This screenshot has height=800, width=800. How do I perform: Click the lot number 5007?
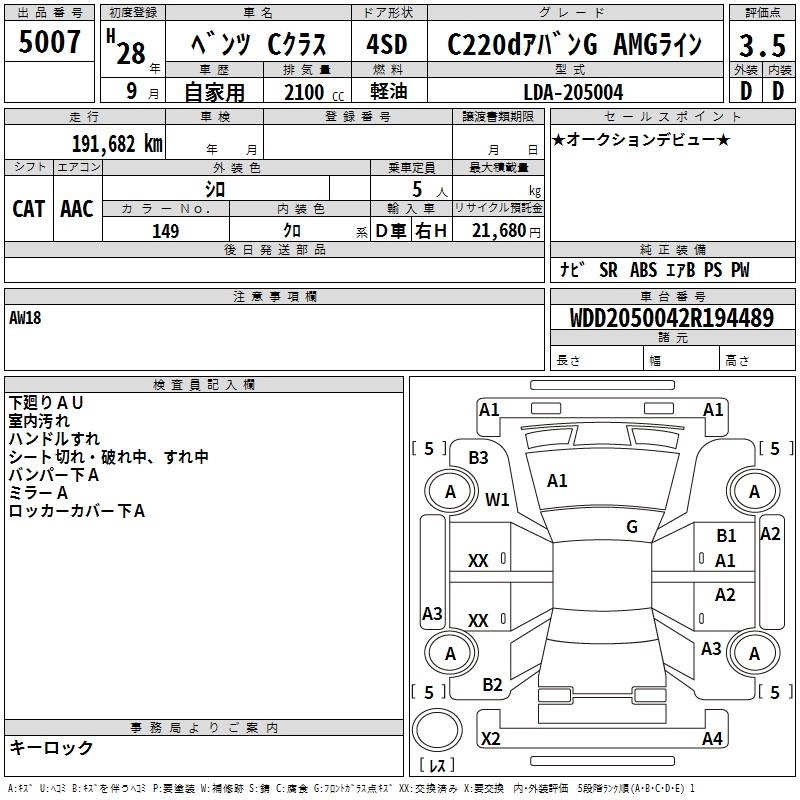coord(49,42)
